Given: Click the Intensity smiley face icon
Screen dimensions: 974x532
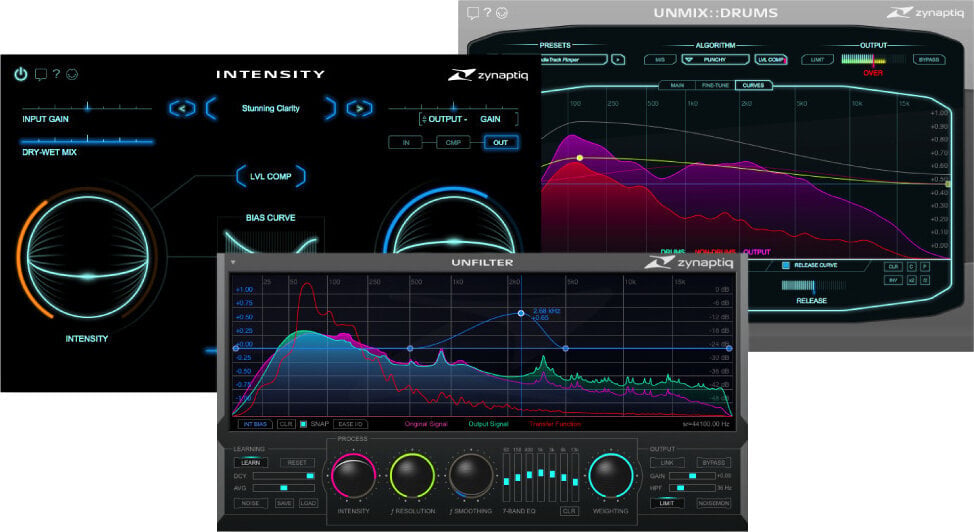Looking at the screenshot, I should [72, 74].
